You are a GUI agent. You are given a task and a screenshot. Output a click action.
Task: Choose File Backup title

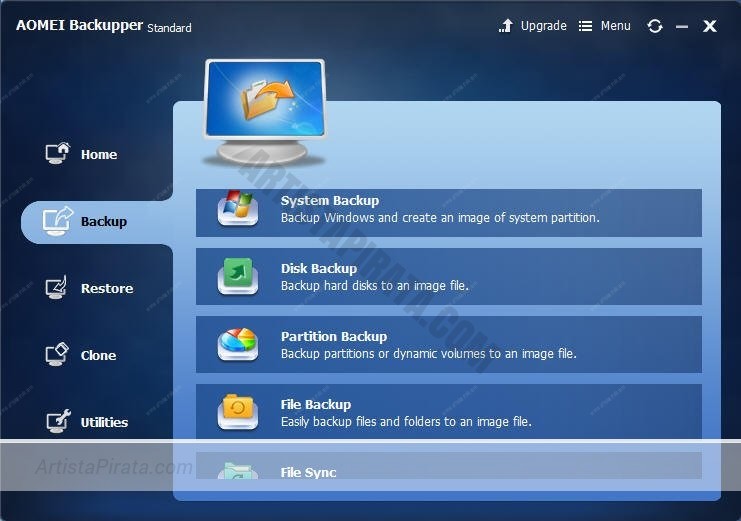pos(316,405)
